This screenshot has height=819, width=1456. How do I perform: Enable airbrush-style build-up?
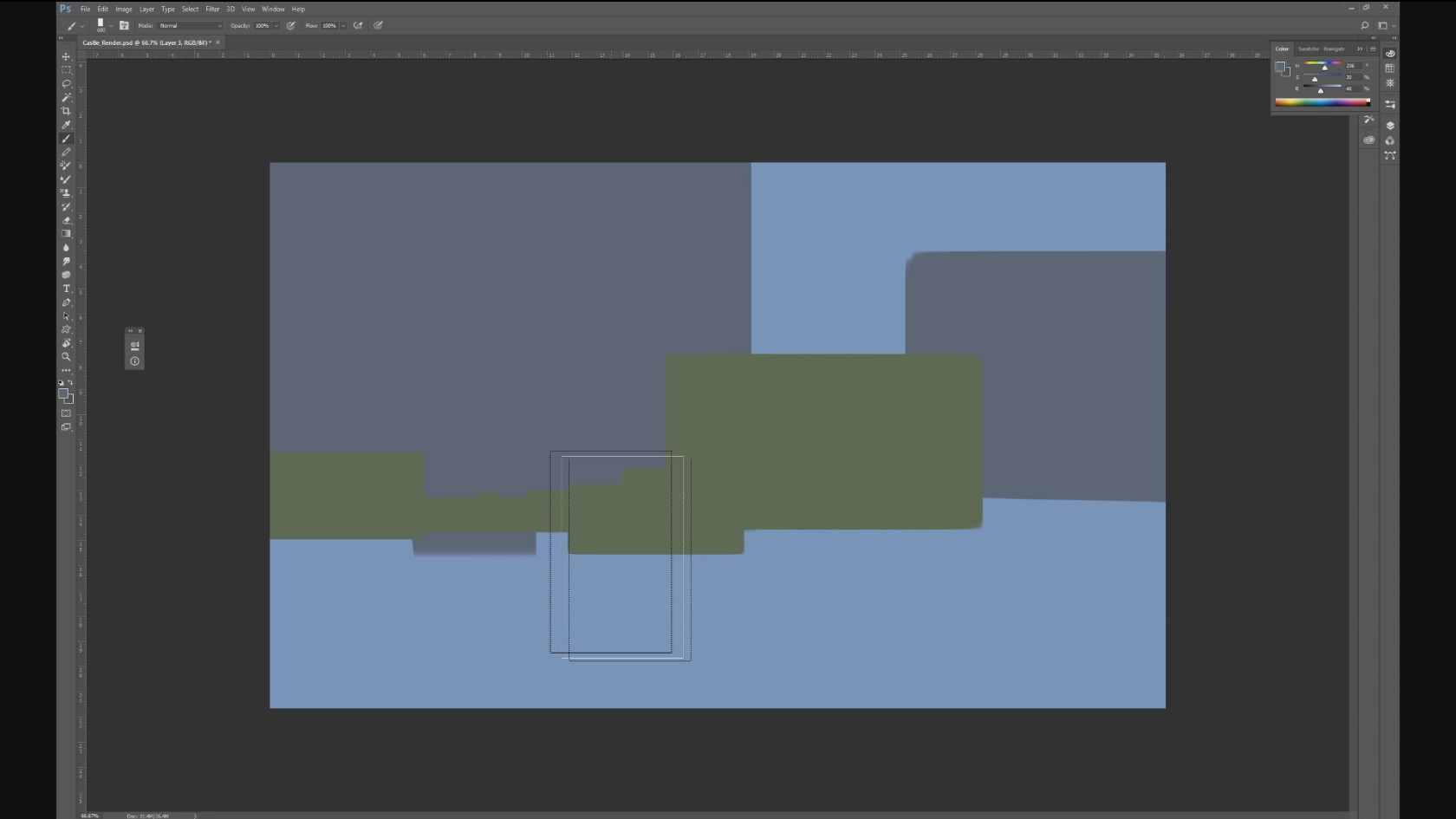[358, 26]
